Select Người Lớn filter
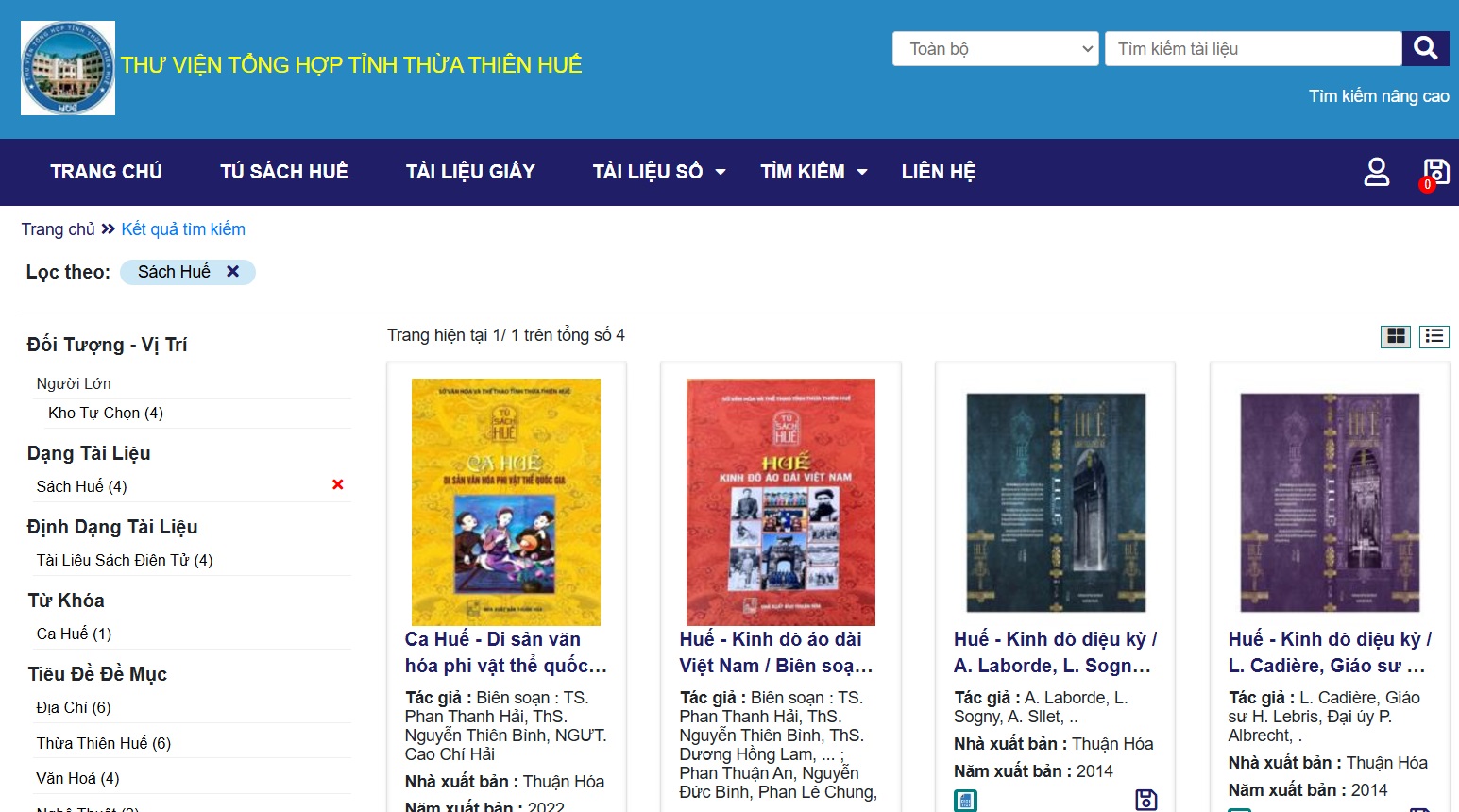Screen dimensions: 1459x812 tap(74, 383)
